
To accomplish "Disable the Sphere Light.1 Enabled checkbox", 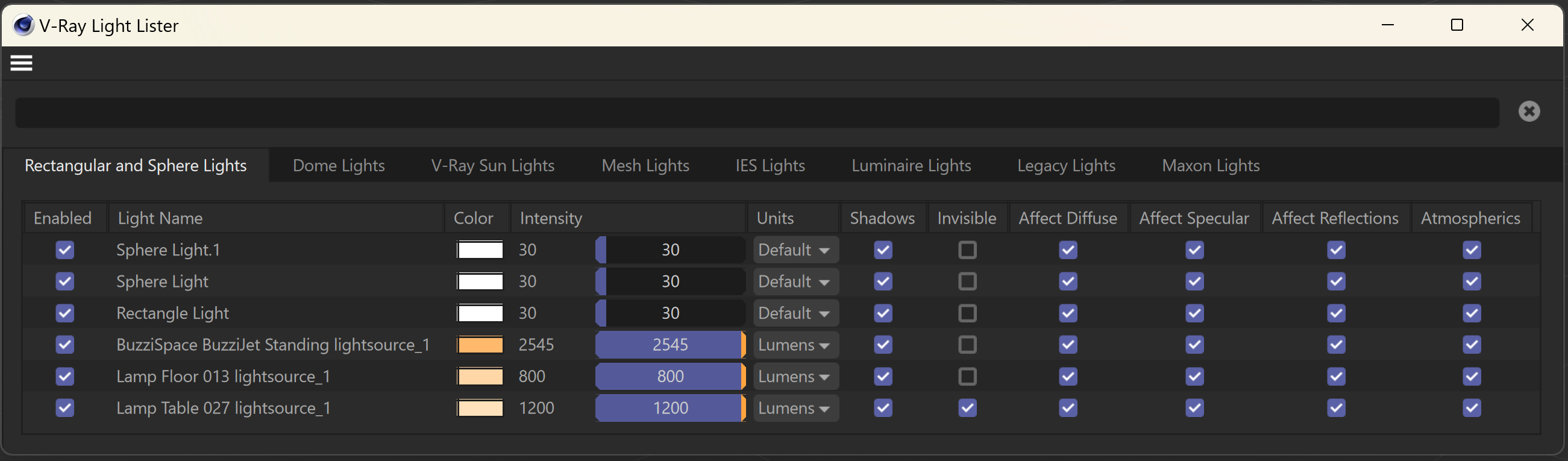I will (64, 249).
